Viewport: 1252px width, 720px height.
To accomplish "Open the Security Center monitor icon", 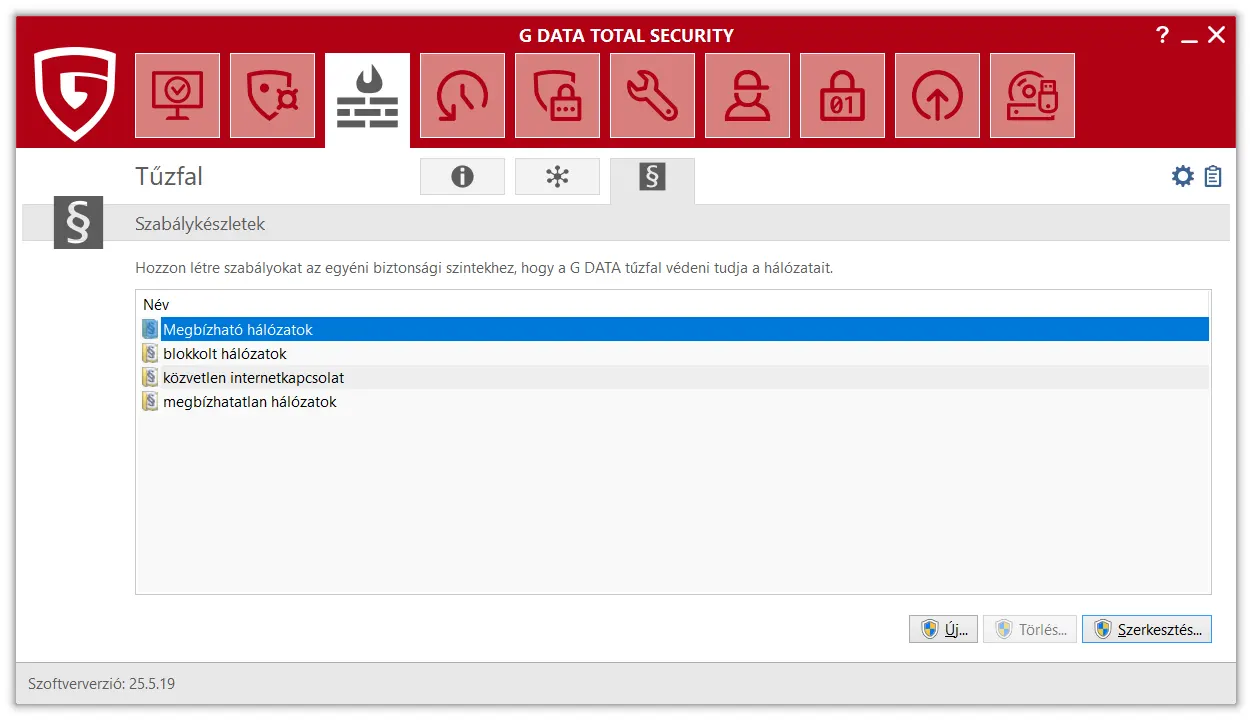I will (x=177, y=96).
